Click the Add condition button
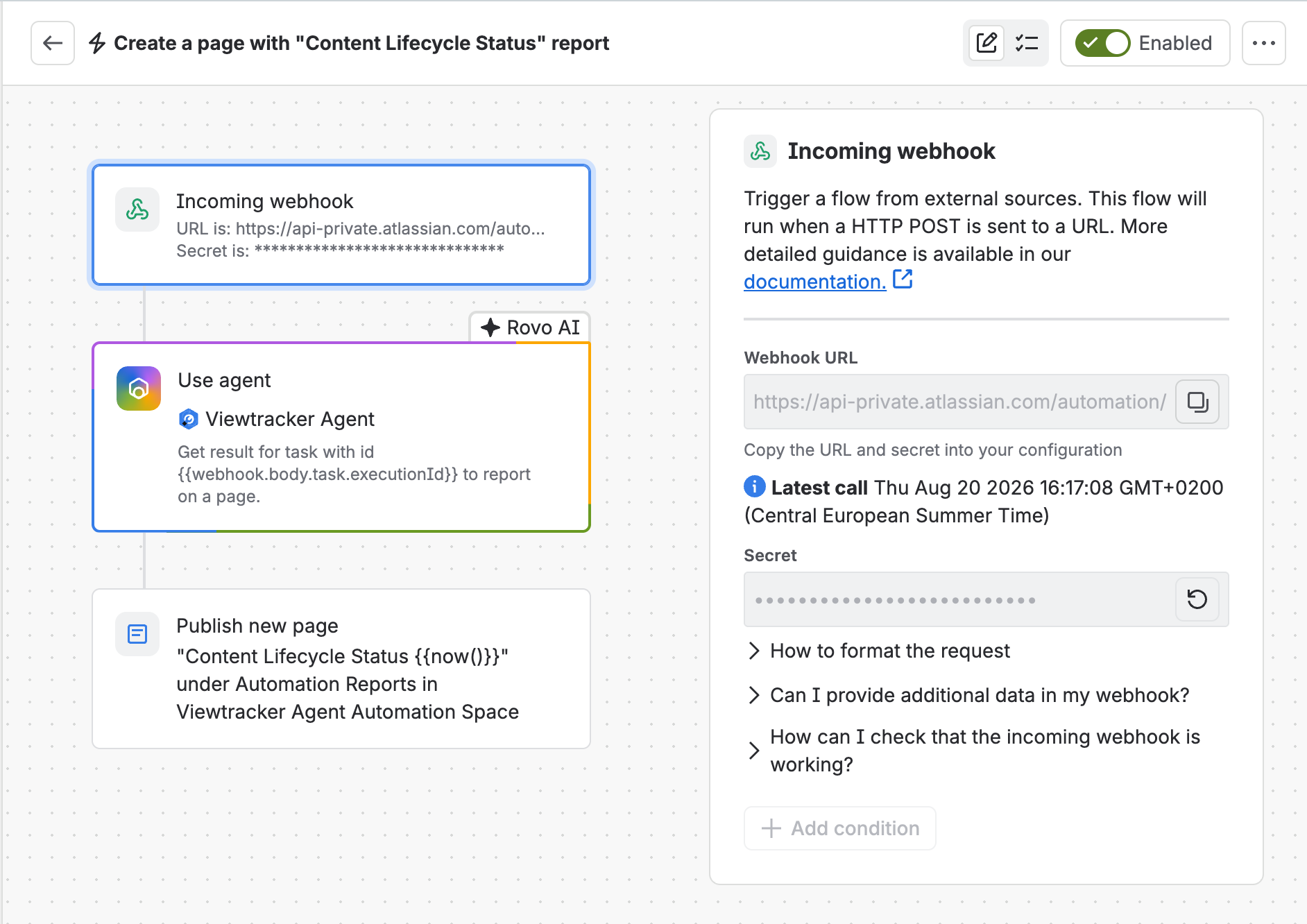1307x924 pixels. [840, 828]
